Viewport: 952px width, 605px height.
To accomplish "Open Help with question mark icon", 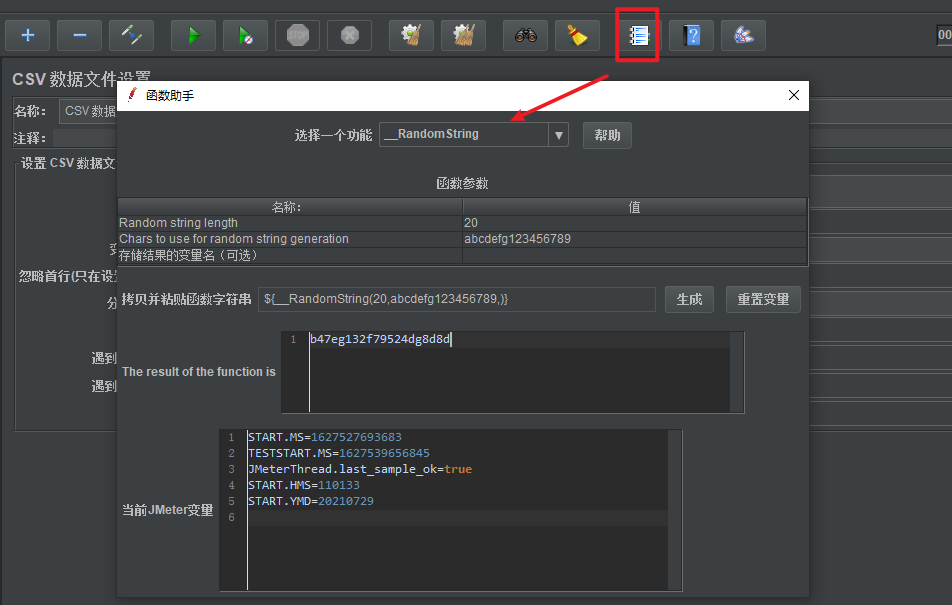I will pos(692,35).
